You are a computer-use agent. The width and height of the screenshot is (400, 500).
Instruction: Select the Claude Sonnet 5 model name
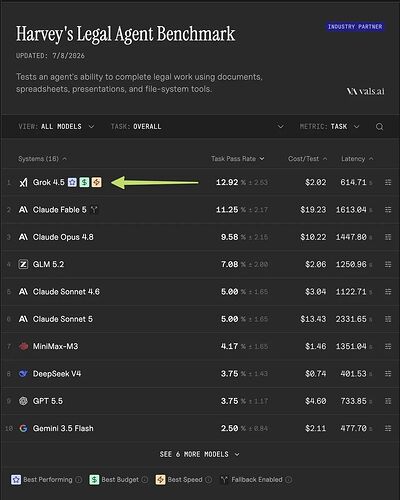pyautogui.click(x=63, y=319)
